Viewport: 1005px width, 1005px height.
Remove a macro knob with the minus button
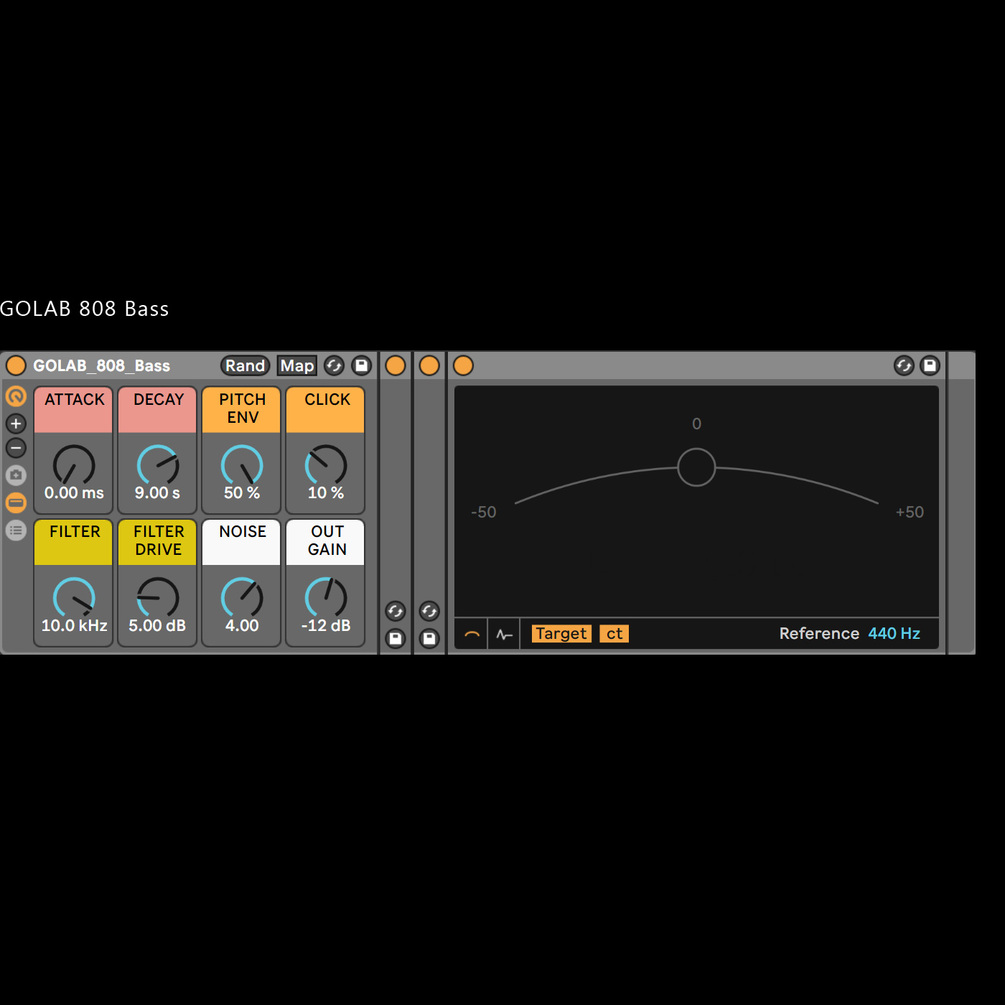click(x=16, y=448)
